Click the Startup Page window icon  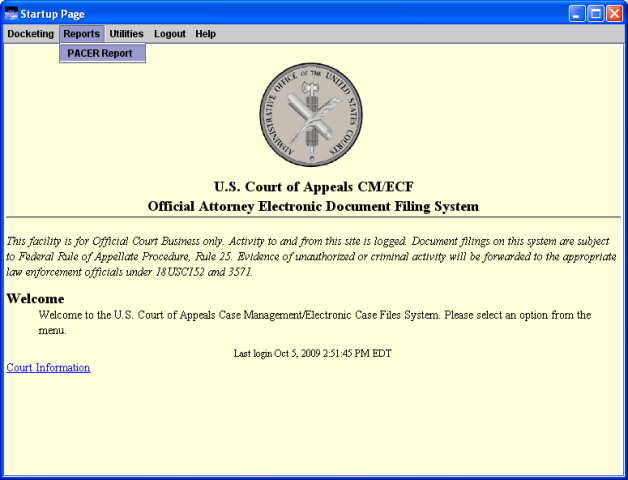point(11,14)
